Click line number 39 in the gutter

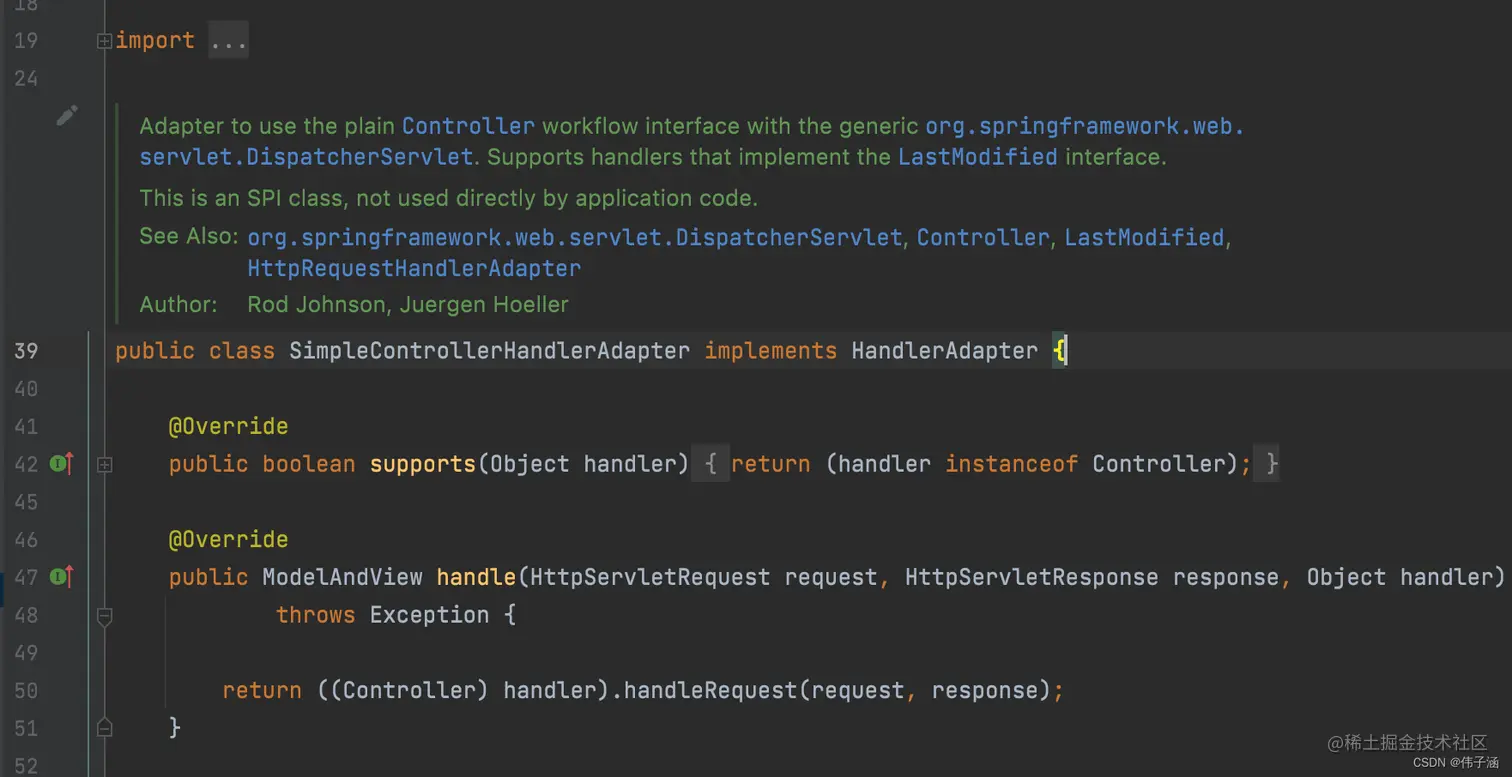tap(26, 351)
